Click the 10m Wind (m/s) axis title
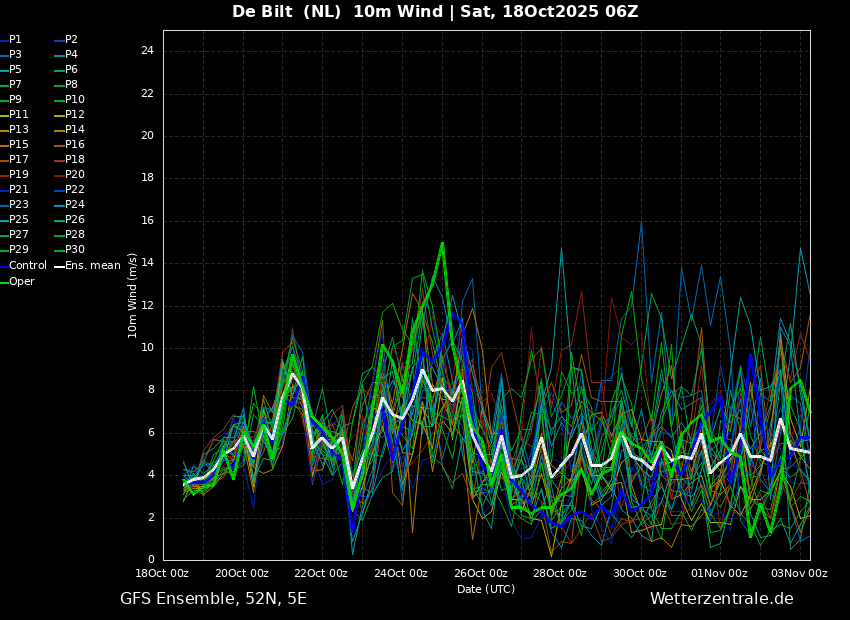This screenshot has height=620, width=850. (132, 295)
